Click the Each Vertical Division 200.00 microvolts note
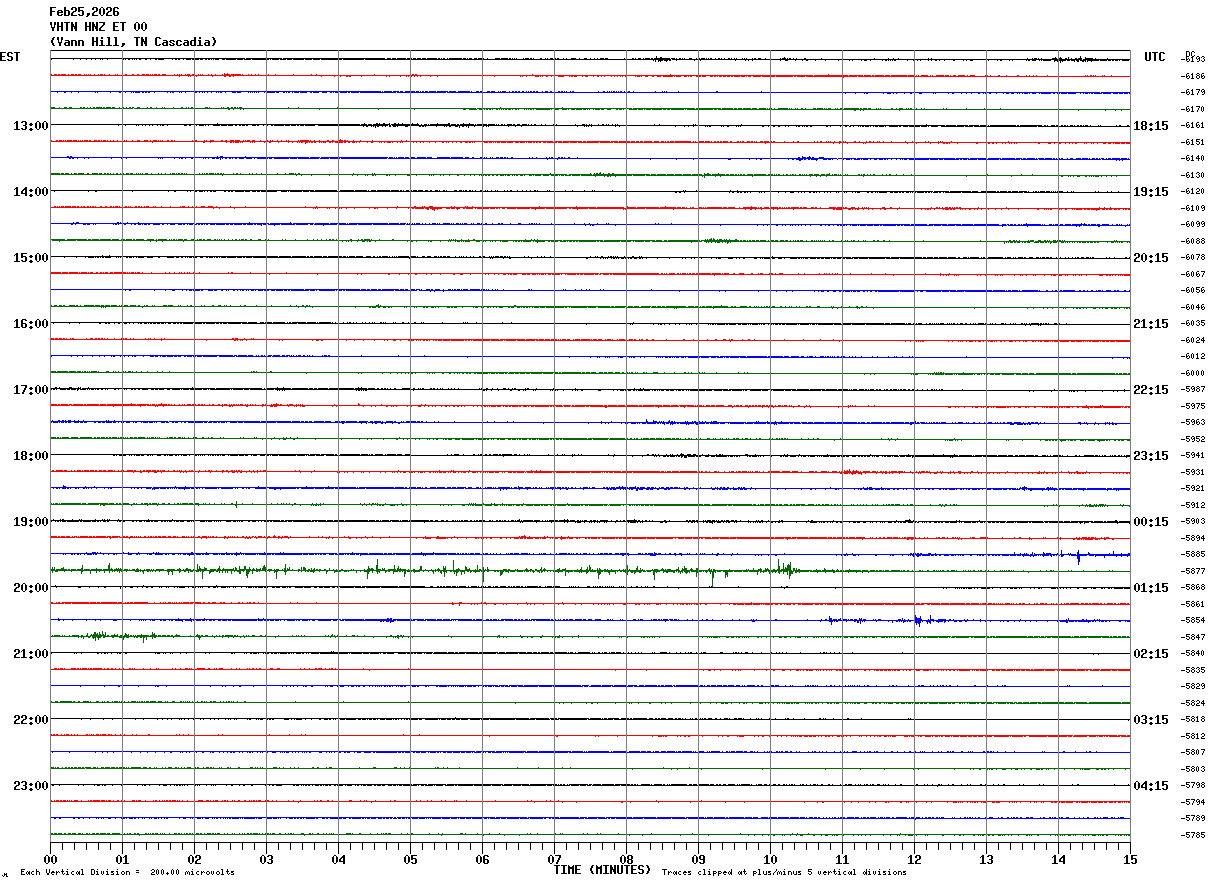 127,873
